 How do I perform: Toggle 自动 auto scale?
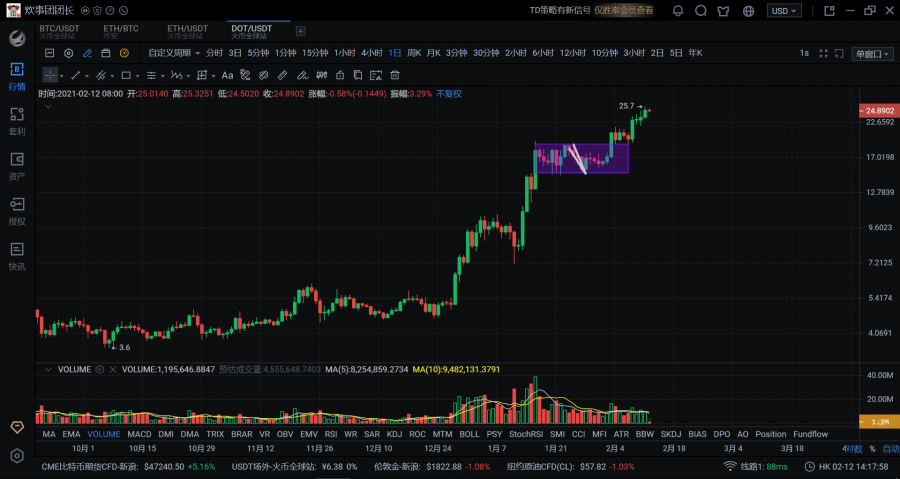[890, 449]
